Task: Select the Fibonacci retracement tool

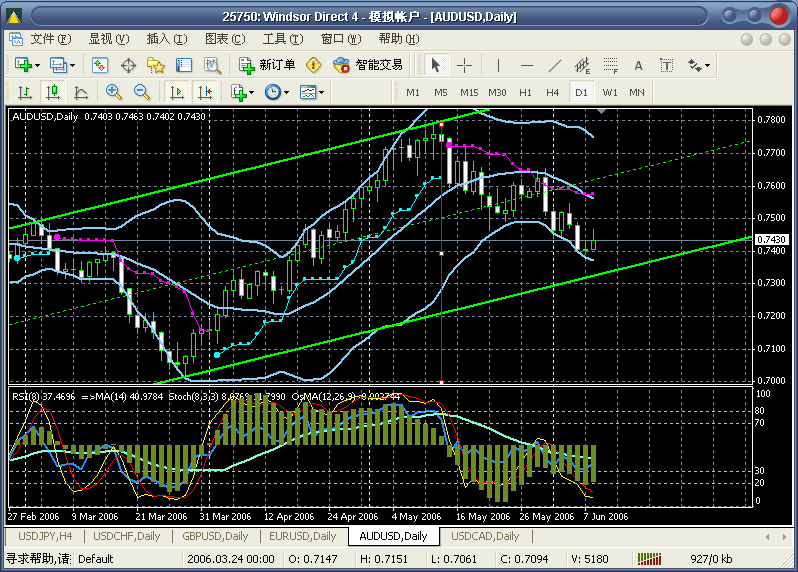Action: (609, 65)
